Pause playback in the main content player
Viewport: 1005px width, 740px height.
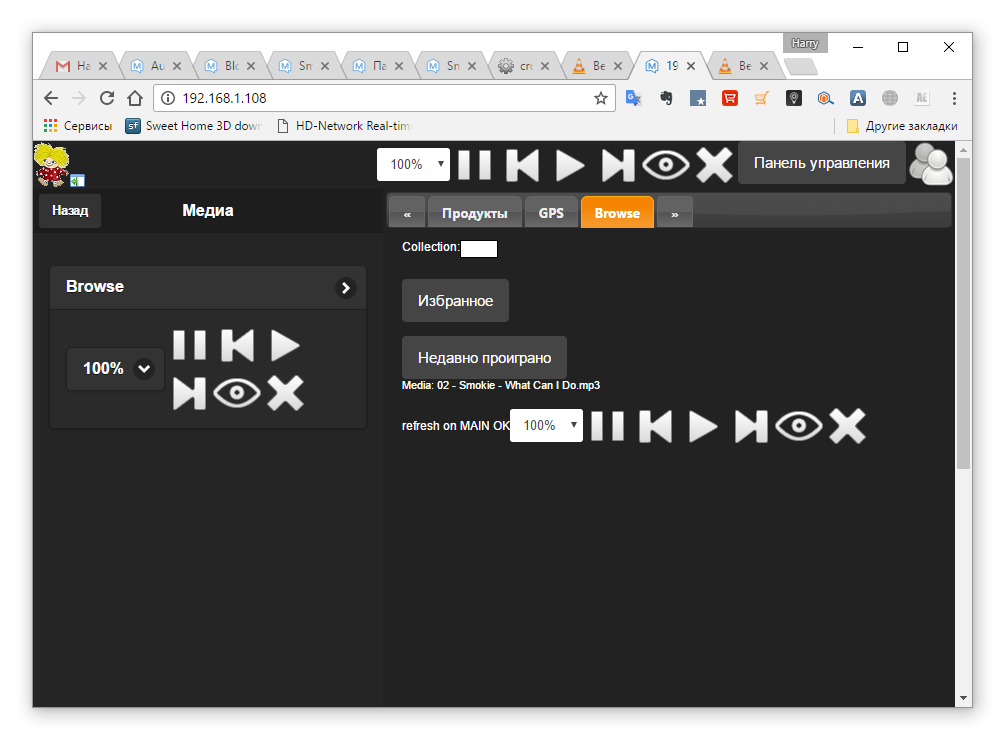coord(608,426)
